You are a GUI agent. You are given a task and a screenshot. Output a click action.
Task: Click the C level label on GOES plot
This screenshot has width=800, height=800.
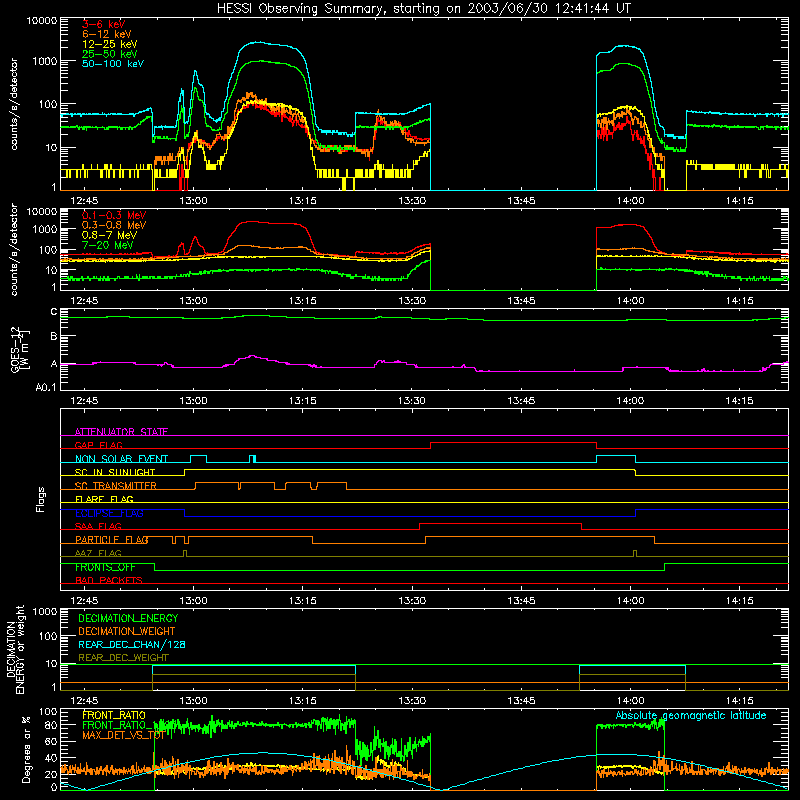click(54, 312)
